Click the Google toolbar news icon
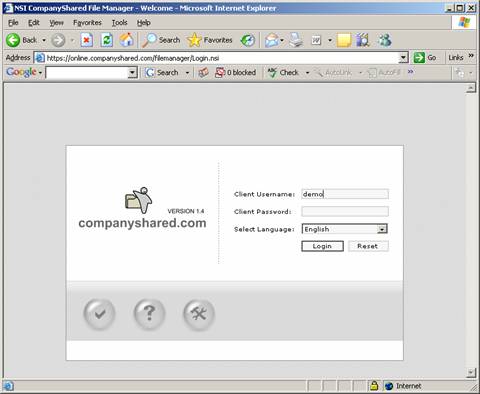Image resolution: width=480 pixels, height=394 pixels. 203,72
